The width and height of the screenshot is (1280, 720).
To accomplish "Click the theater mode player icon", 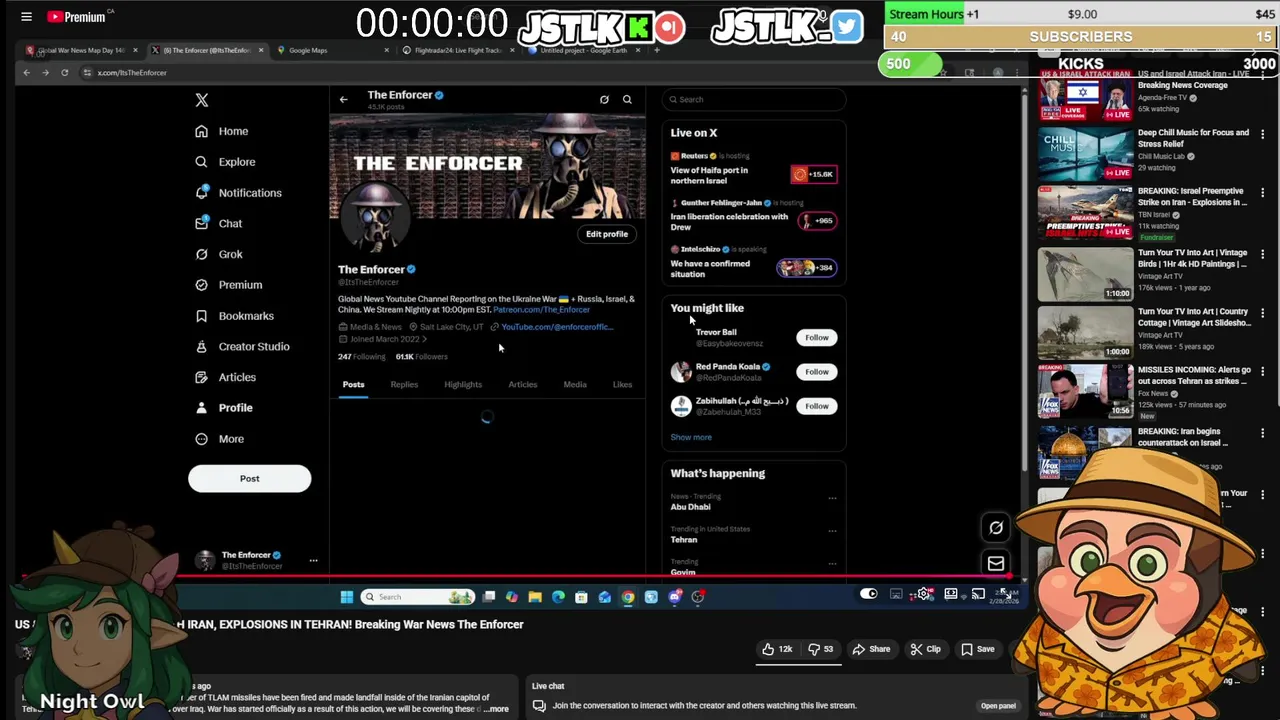I will pos(951,595).
